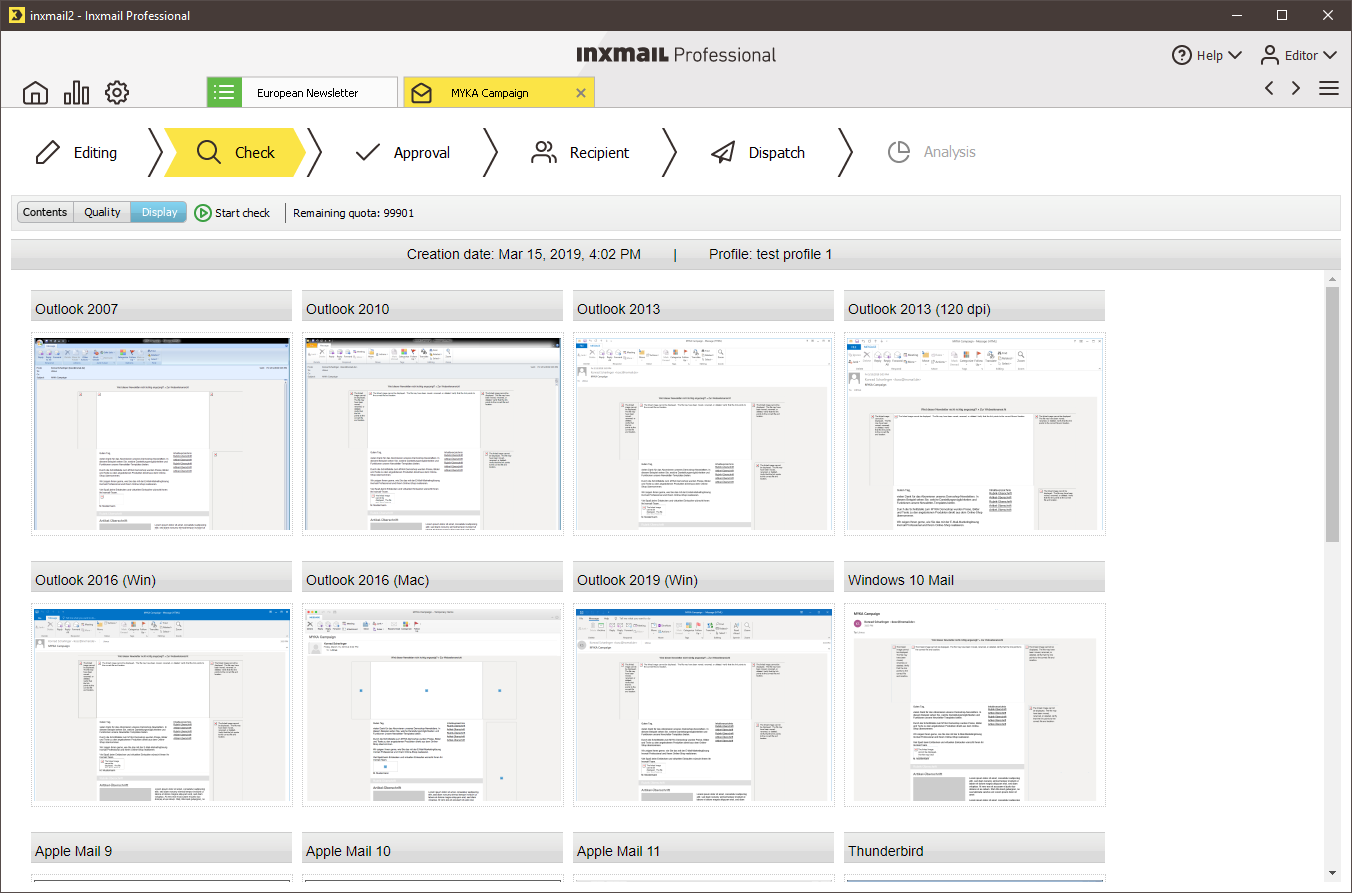The width and height of the screenshot is (1352, 893).
Task: Click the Thunderbird header label
Action: [x=975, y=850]
